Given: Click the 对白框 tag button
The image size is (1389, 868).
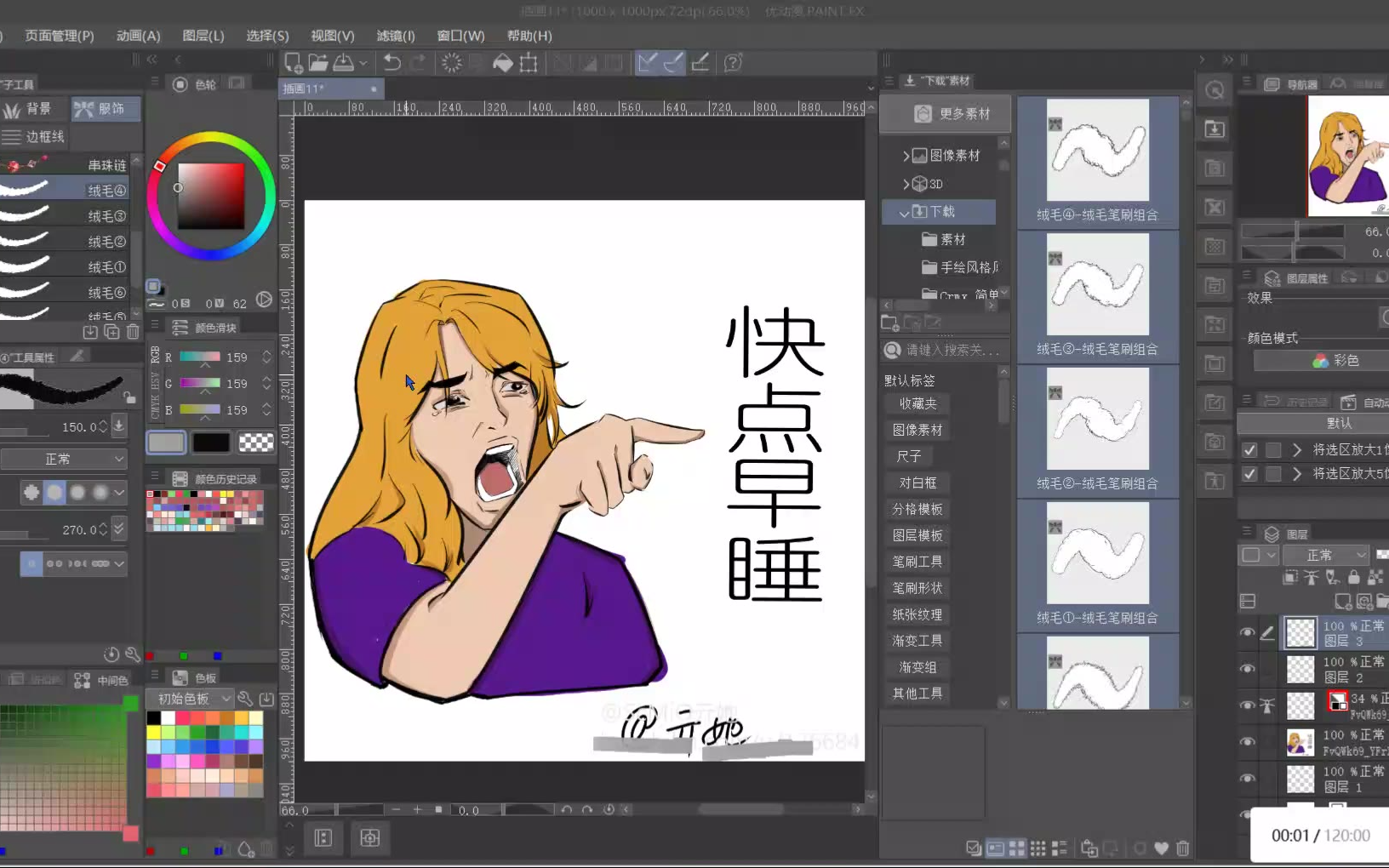Looking at the screenshot, I should 917,483.
